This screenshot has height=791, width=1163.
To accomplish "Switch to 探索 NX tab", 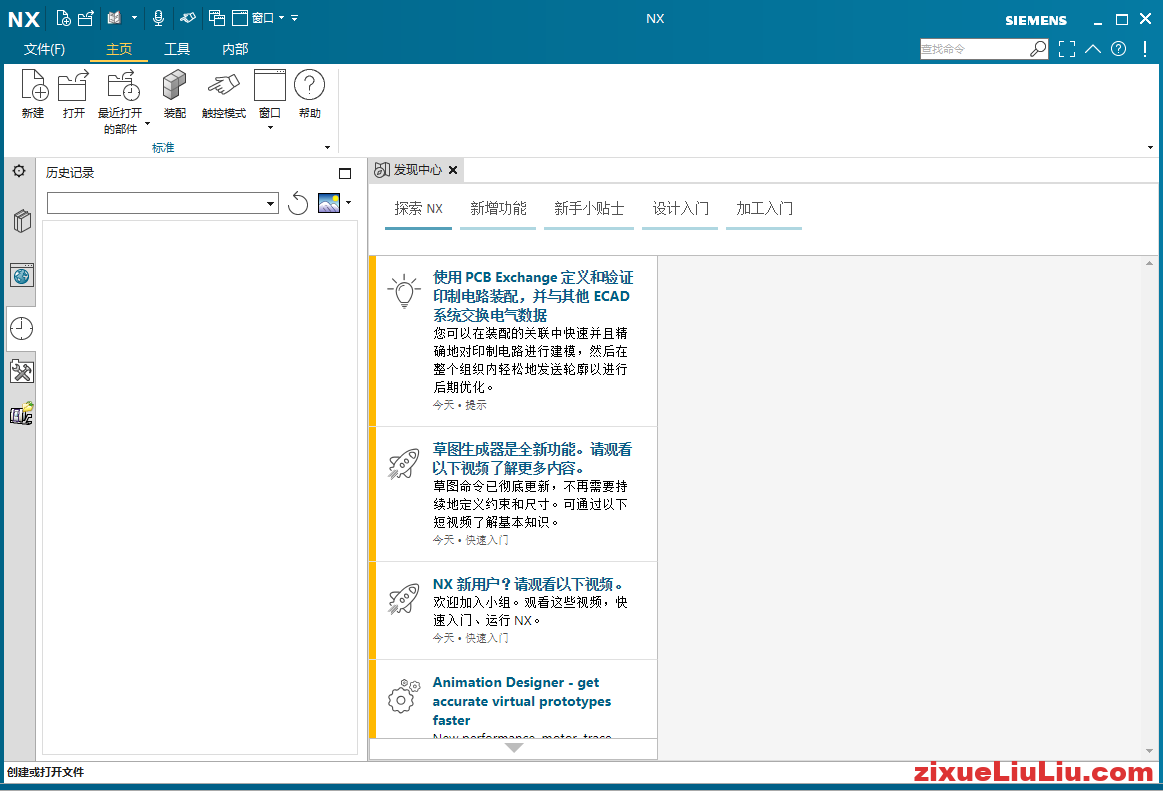I will pos(418,209).
